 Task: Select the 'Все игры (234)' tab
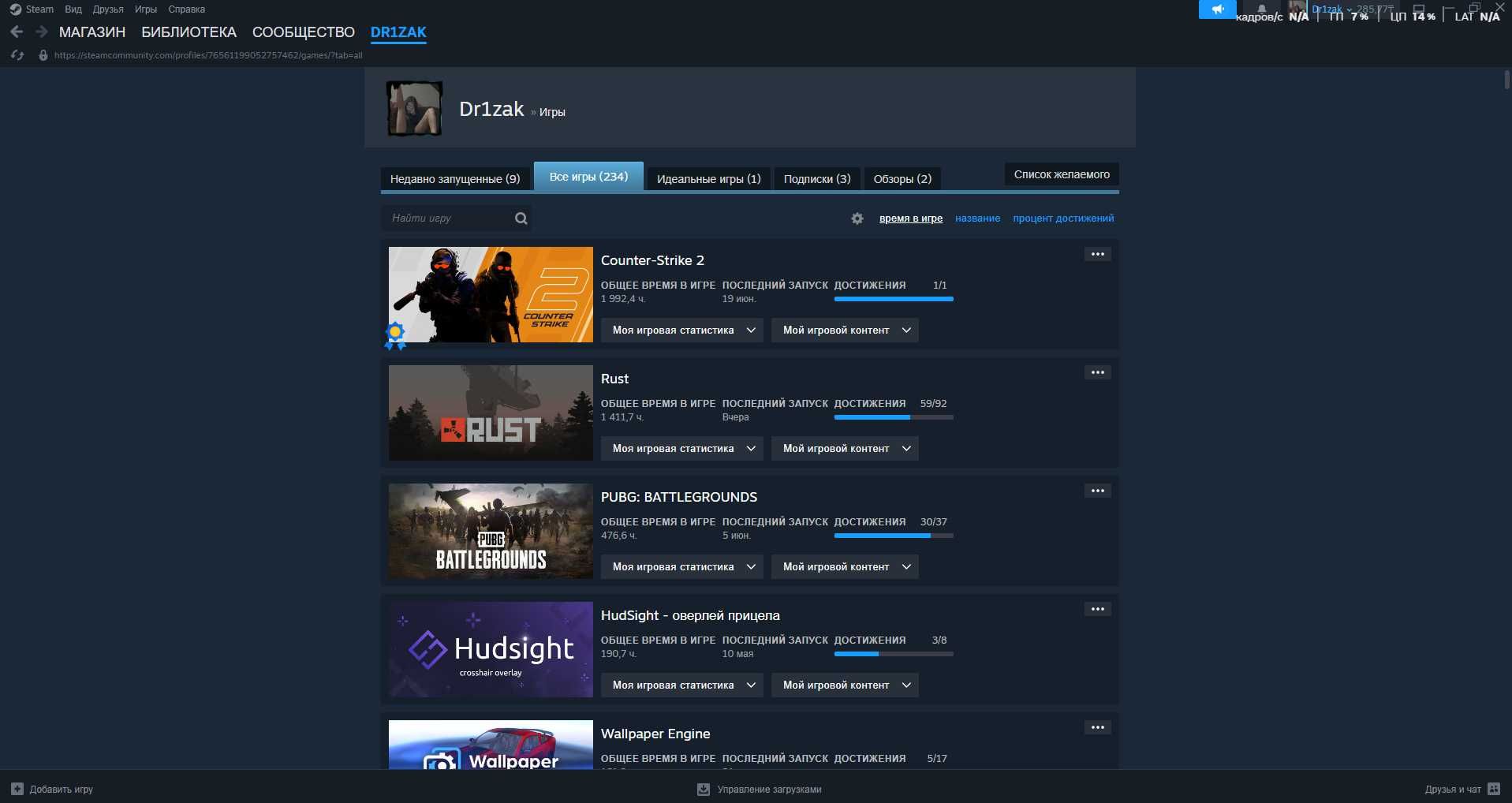coord(589,177)
